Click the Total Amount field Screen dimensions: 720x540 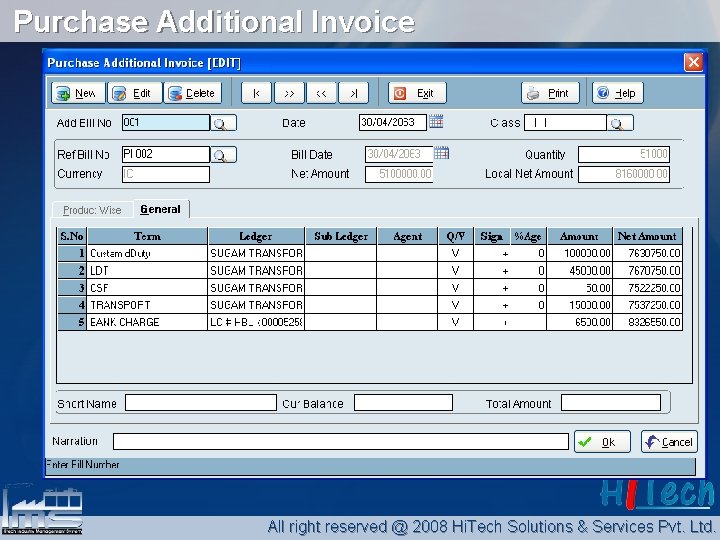tap(611, 403)
